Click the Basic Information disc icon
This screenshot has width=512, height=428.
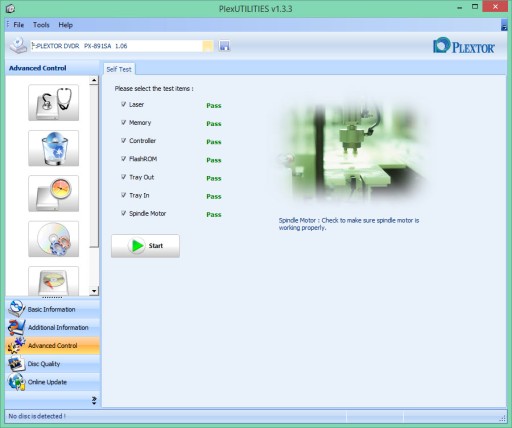tap(16, 308)
